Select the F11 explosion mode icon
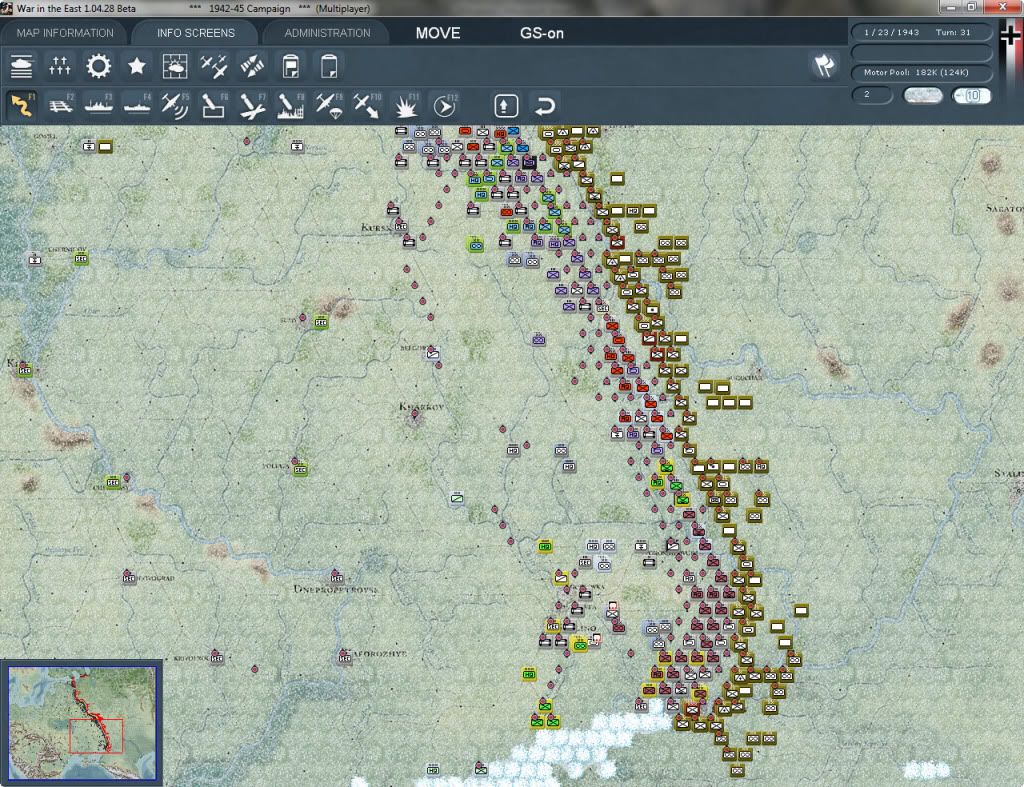Viewport: 1024px width, 787px height. tap(406, 106)
